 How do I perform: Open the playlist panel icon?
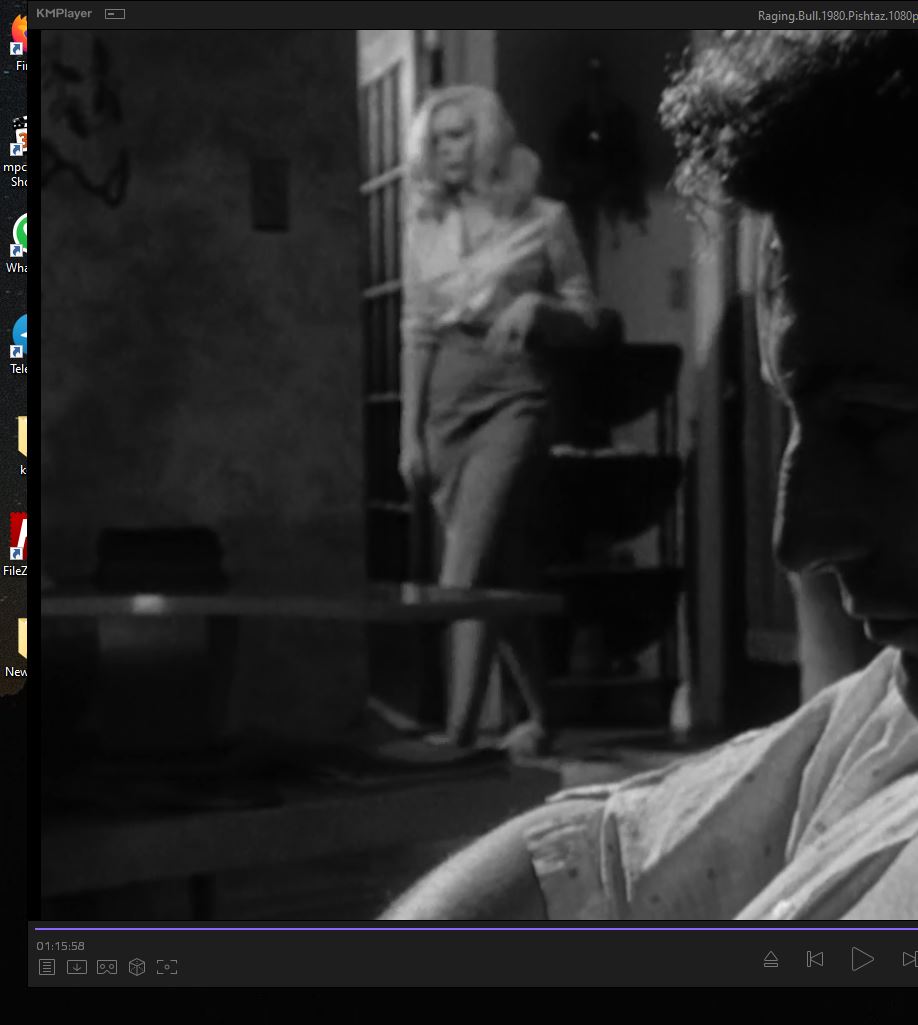pos(47,967)
